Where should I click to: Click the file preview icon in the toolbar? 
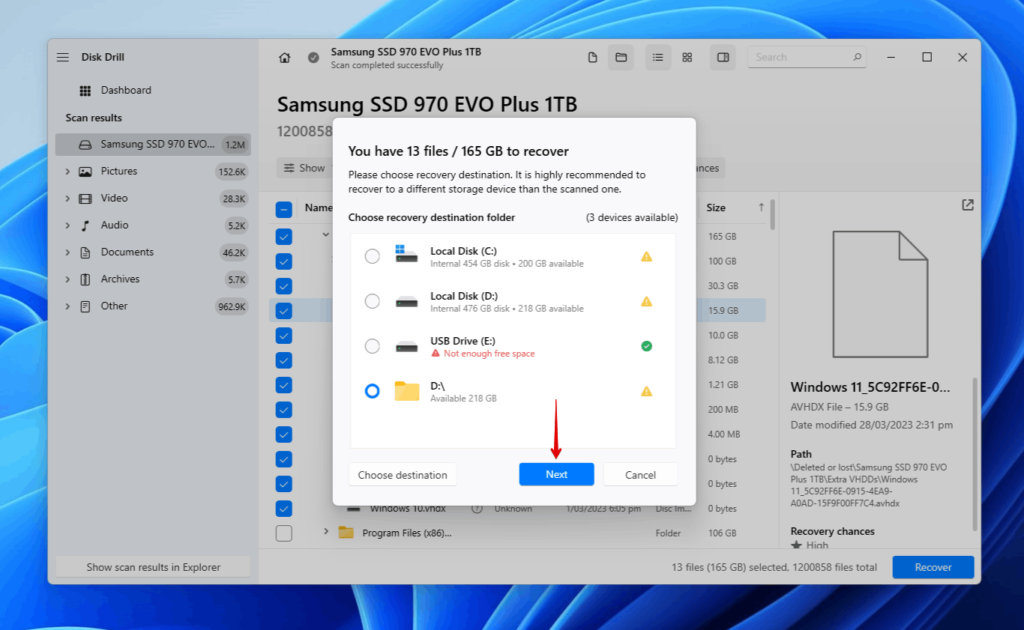point(592,57)
